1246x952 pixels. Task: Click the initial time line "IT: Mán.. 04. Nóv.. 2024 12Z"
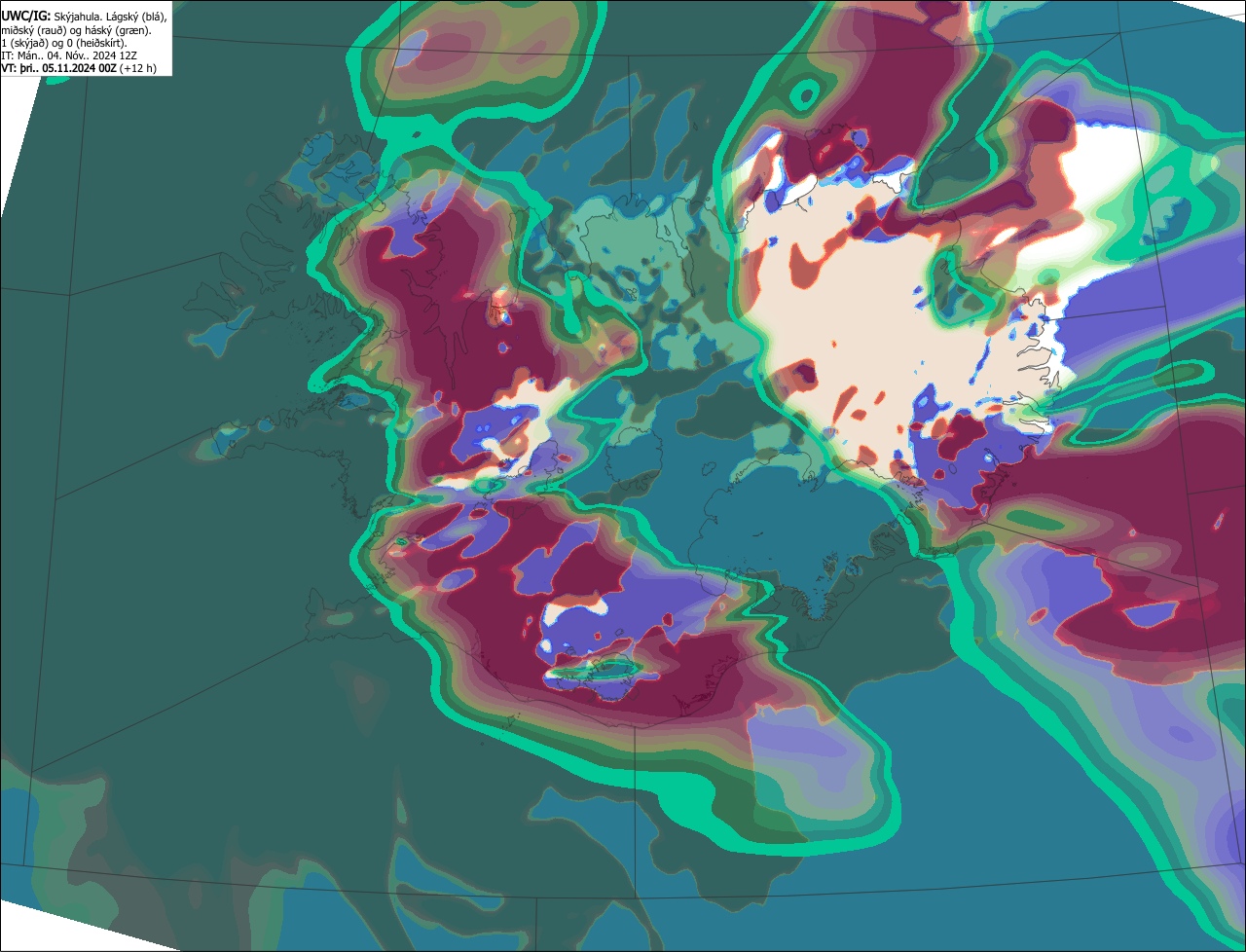click(69, 55)
